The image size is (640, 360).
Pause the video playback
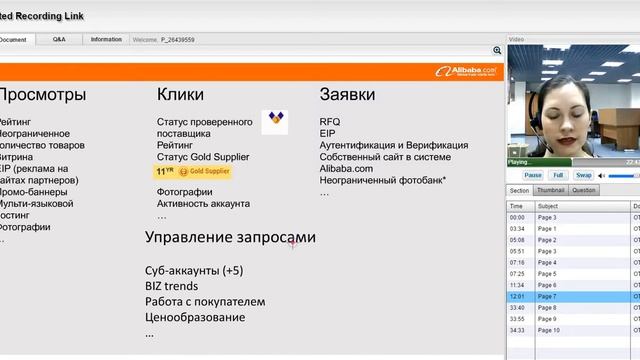pos(533,176)
